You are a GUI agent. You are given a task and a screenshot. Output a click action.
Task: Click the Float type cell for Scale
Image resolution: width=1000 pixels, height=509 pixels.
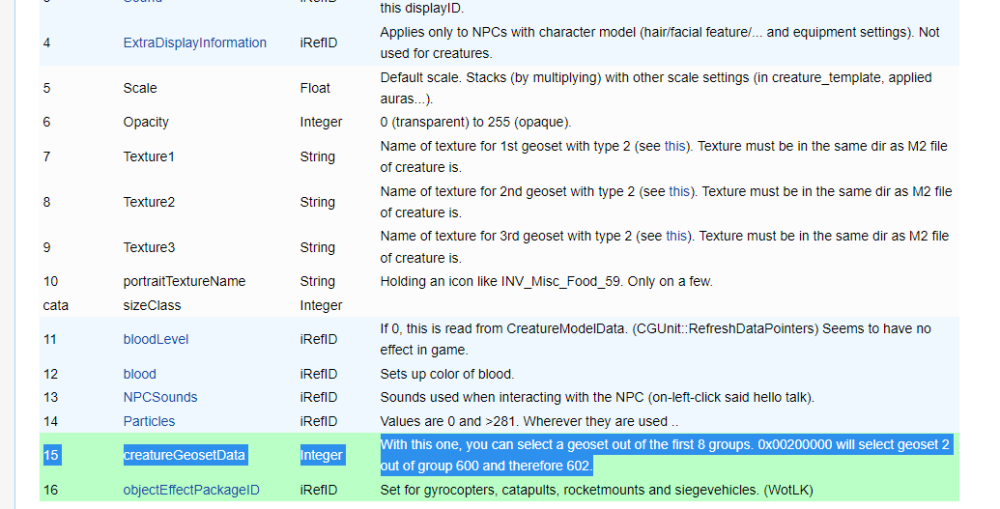(x=315, y=88)
